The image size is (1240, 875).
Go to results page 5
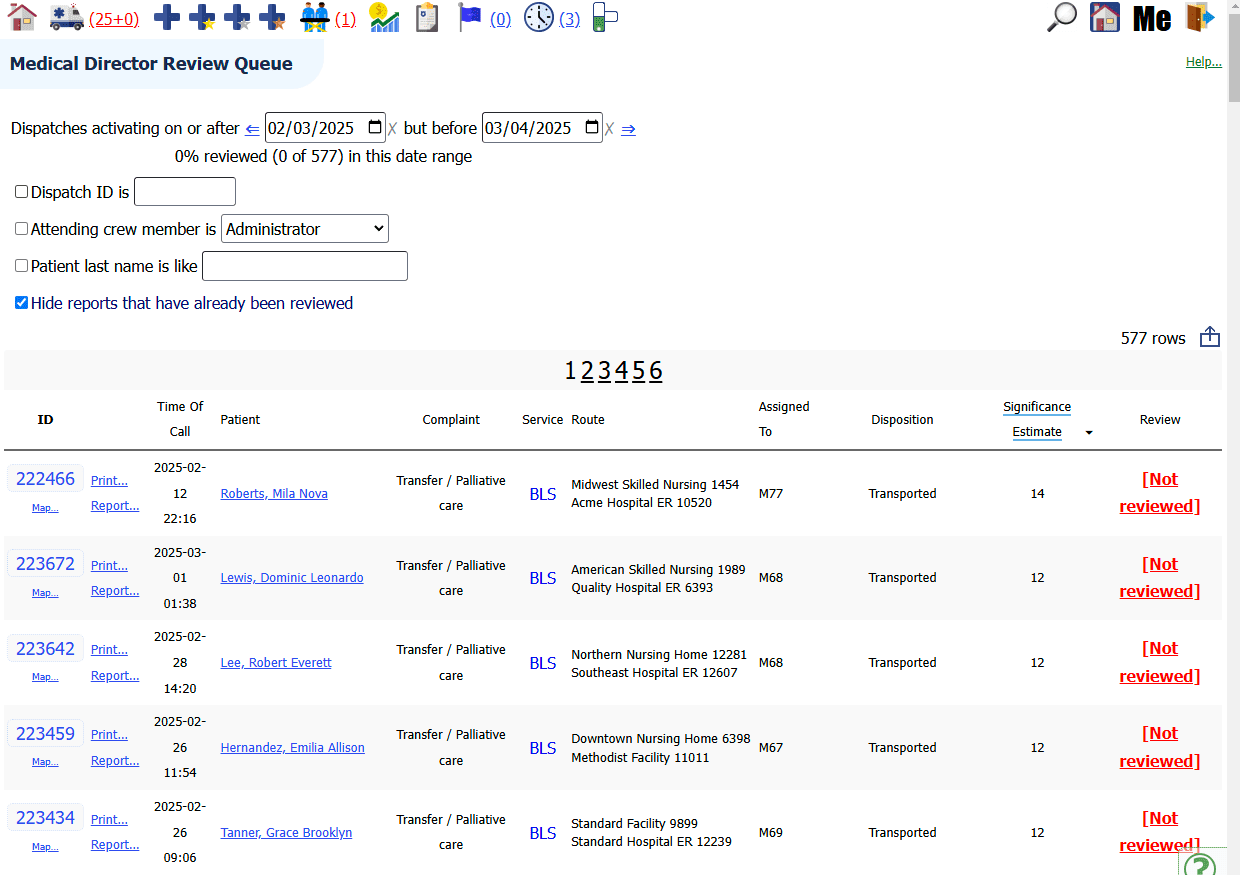click(x=638, y=371)
